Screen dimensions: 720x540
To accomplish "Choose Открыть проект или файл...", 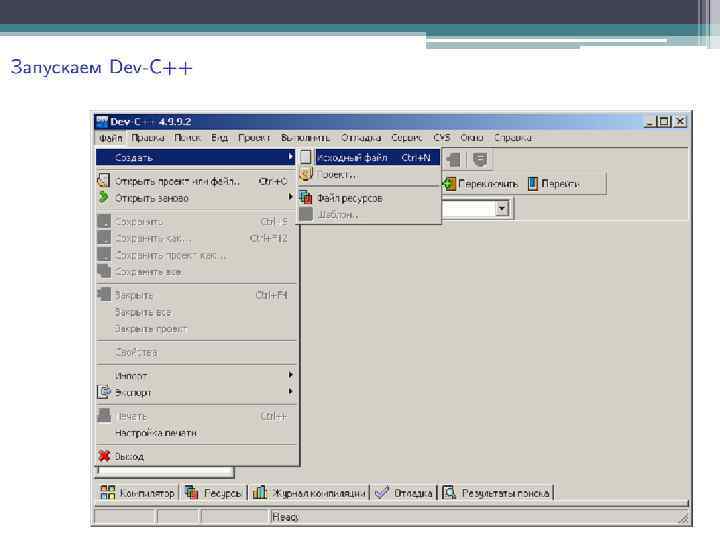I will pos(196,181).
